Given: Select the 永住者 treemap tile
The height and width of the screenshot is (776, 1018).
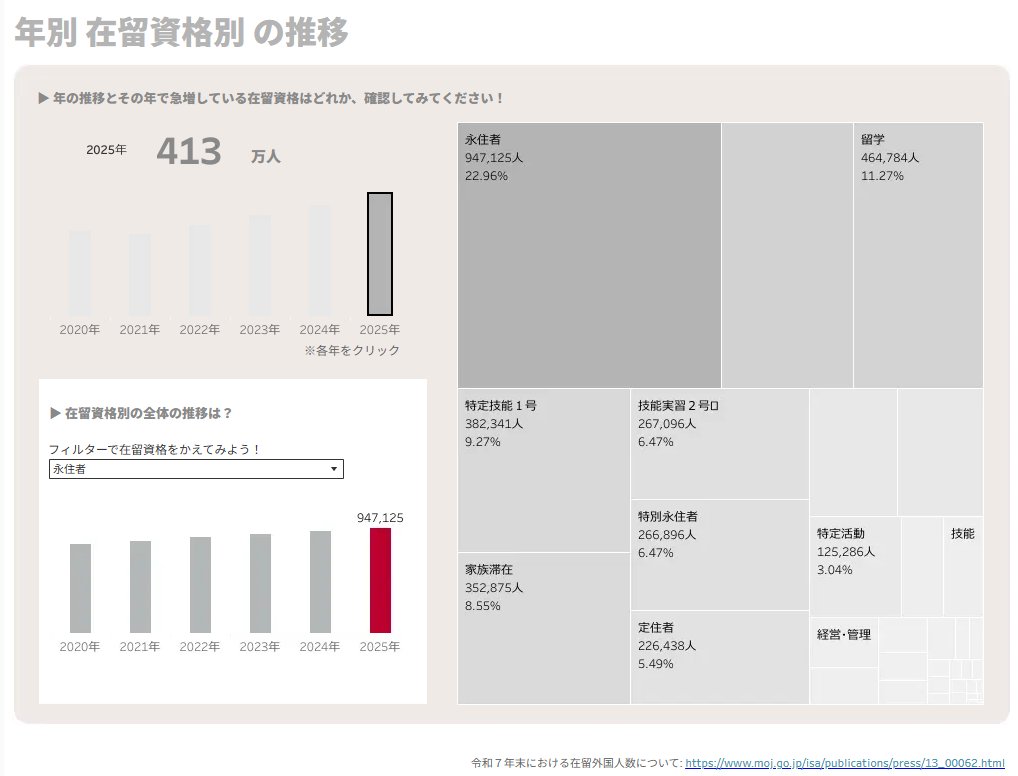Looking at the screenshot, I should 590,255.
